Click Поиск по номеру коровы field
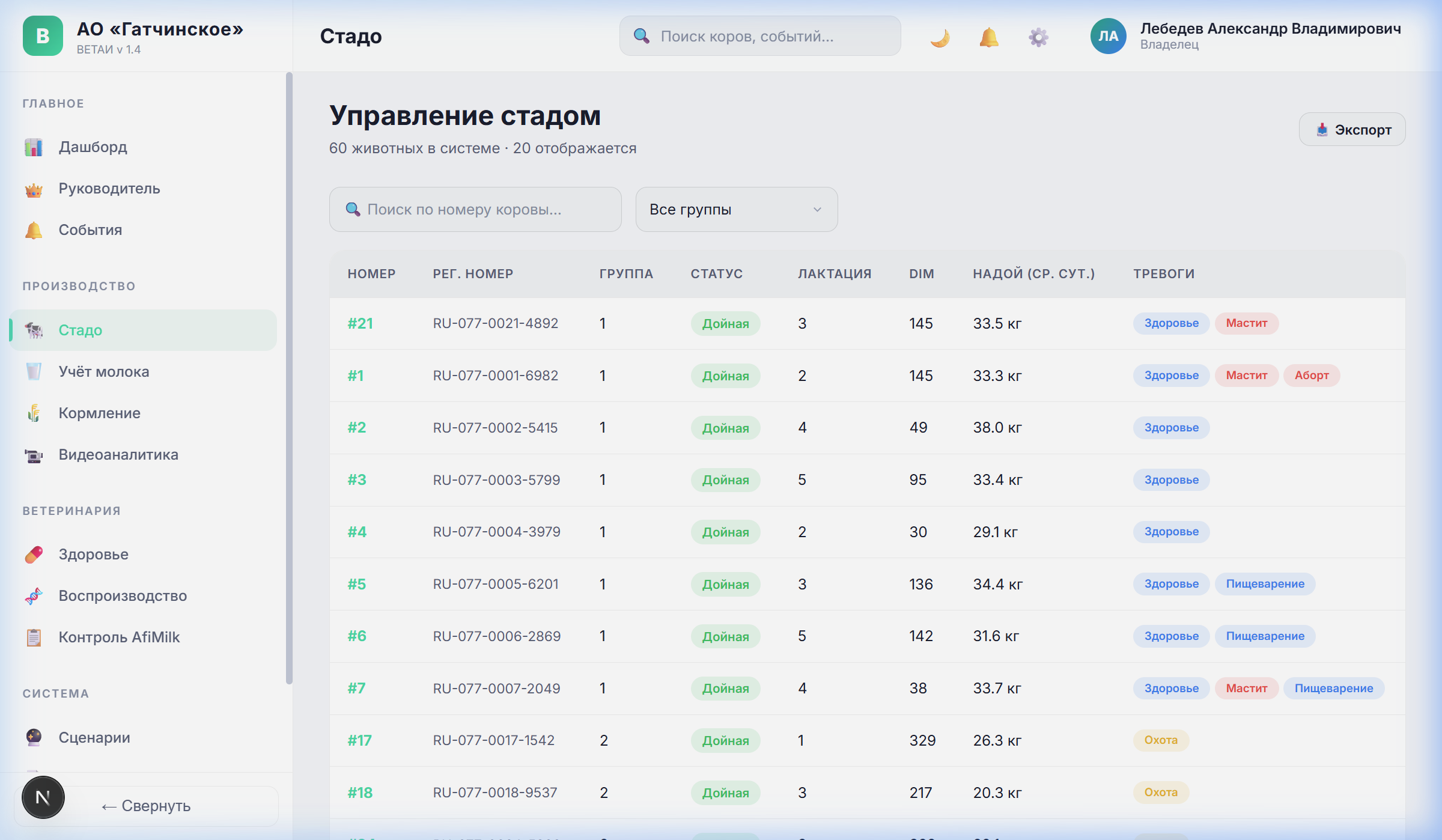Viewport: 1442px width, 840px height. (475, 210)
